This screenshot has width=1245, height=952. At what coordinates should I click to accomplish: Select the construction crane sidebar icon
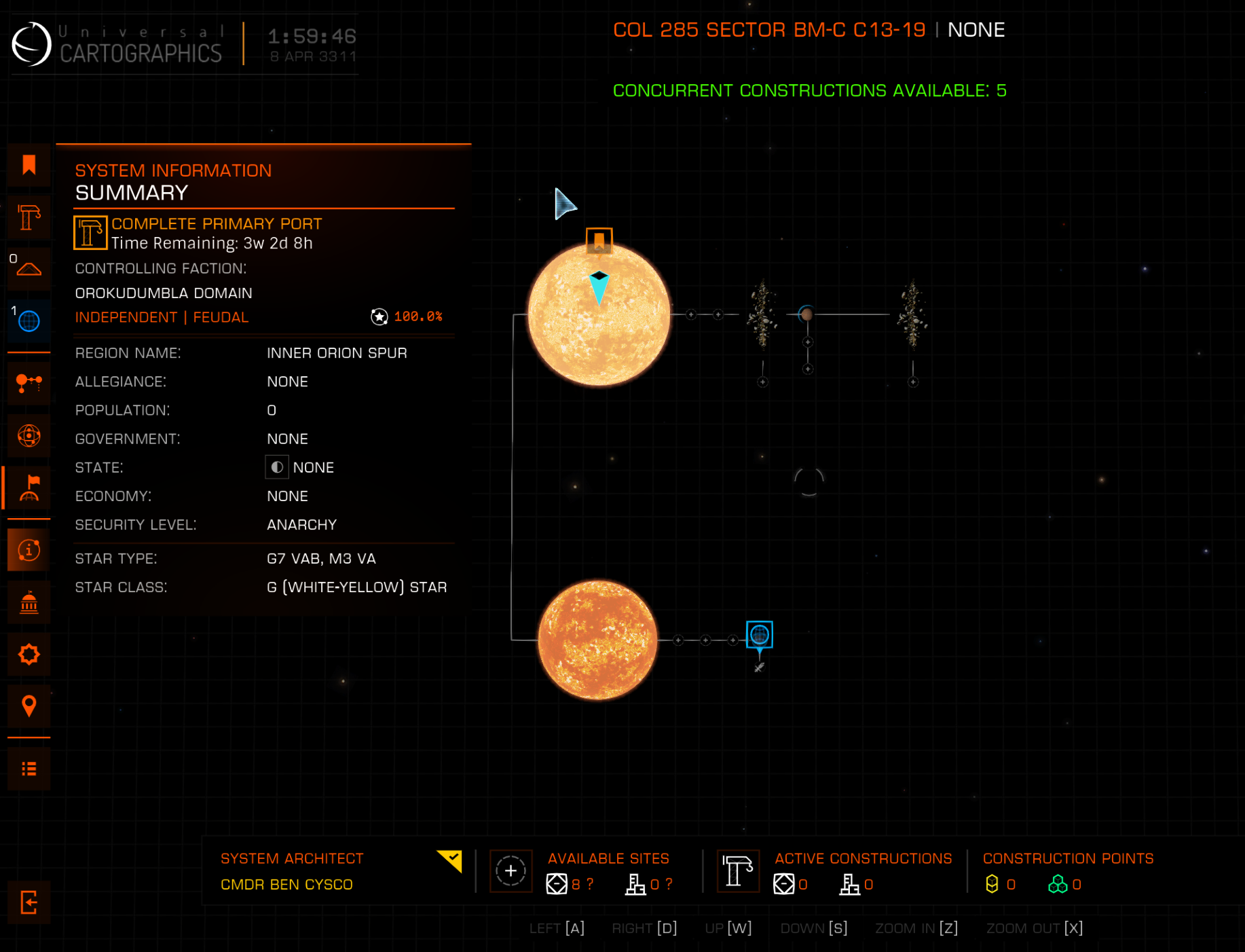(x=29, y=217)
